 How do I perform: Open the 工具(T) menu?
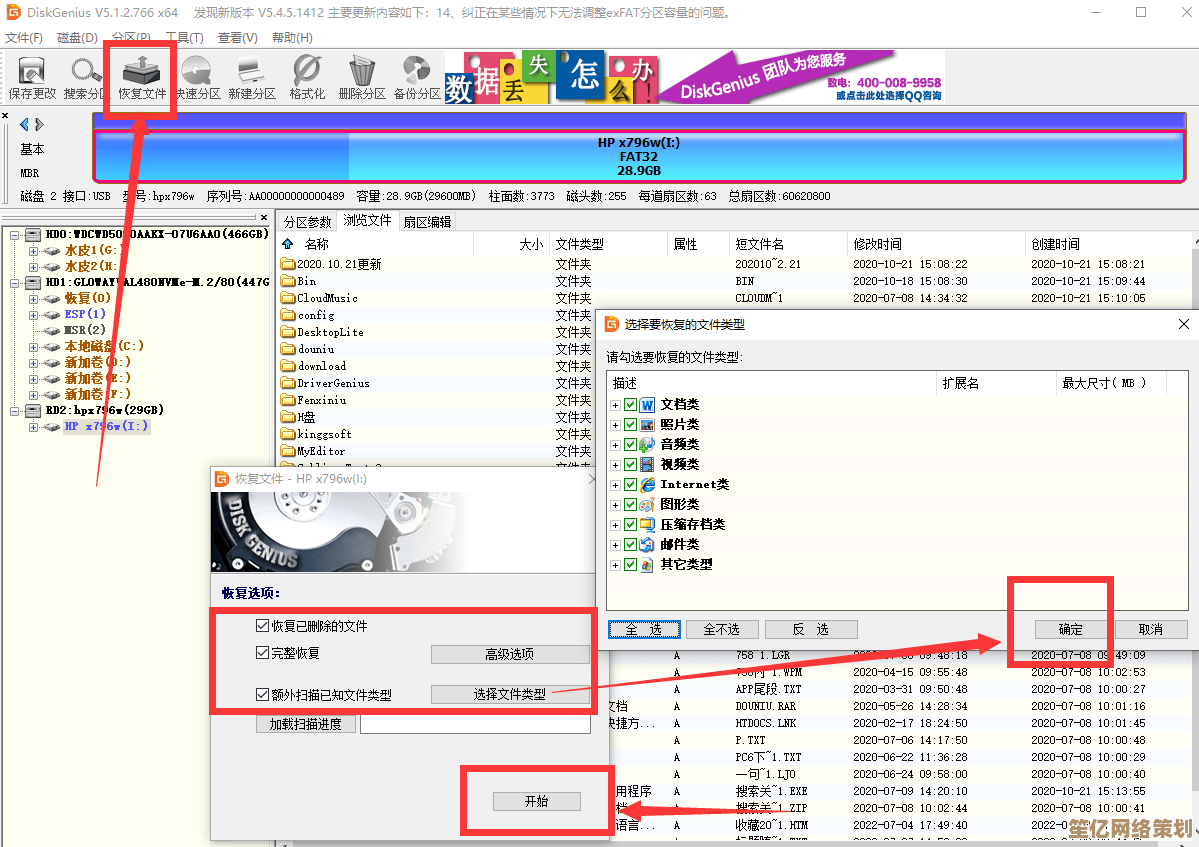point(183,38)
